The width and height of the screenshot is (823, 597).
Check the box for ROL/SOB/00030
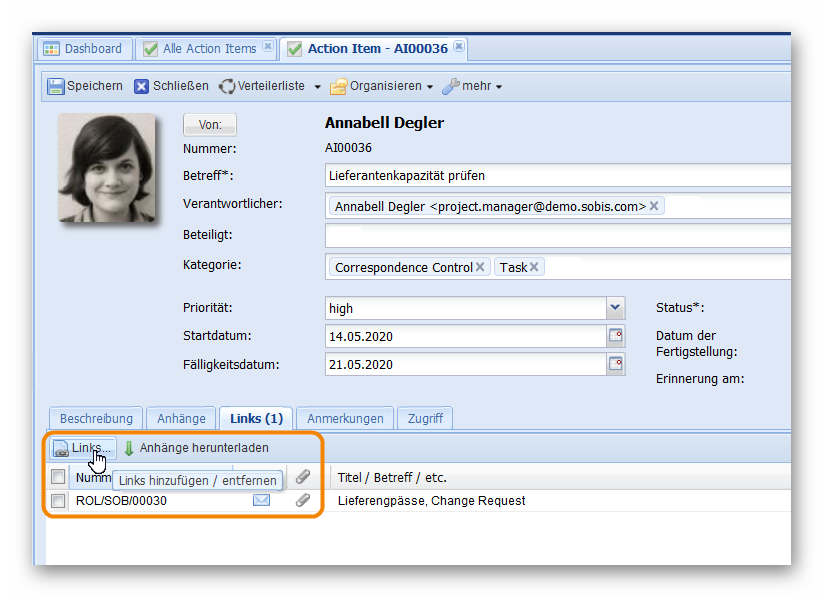(x=59, y=501)
